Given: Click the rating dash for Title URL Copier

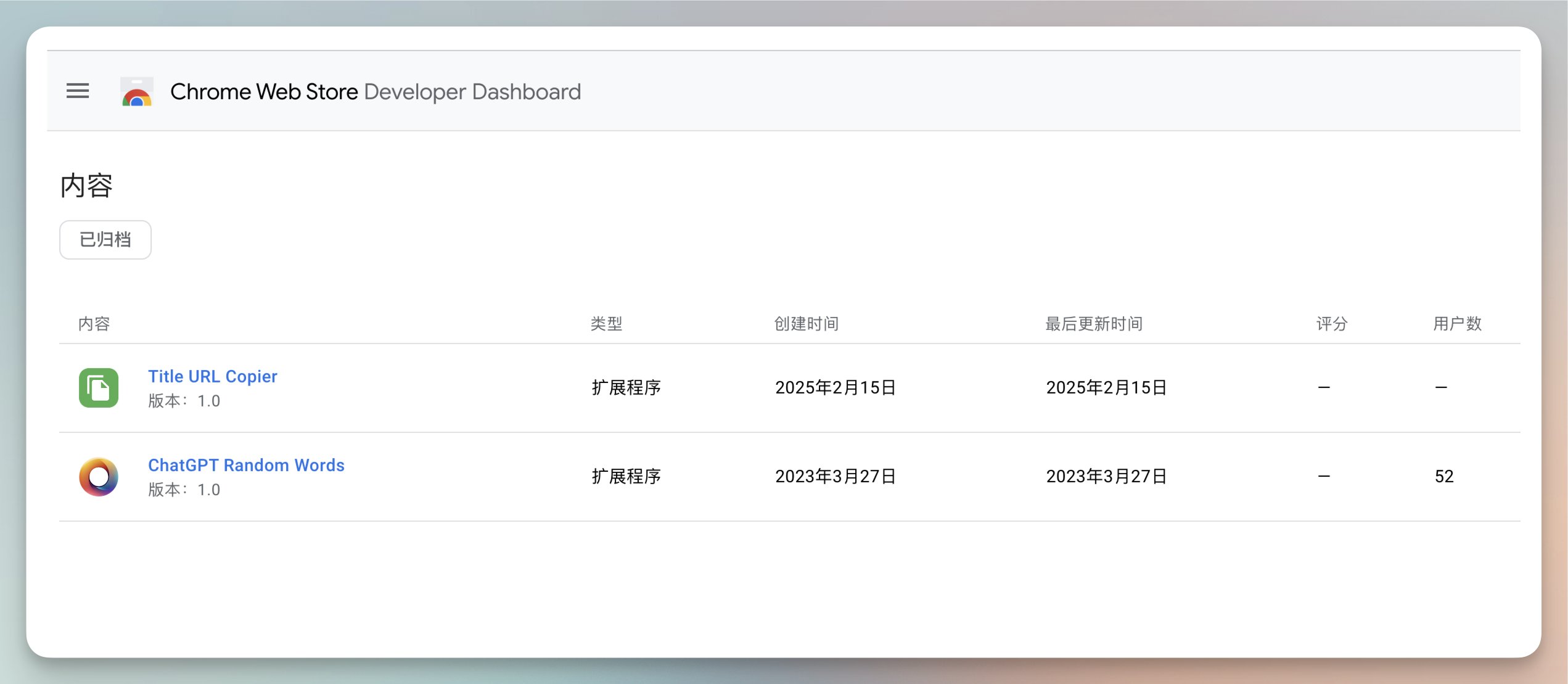Looking at the screenshot, I should (x=1324, y=388).
